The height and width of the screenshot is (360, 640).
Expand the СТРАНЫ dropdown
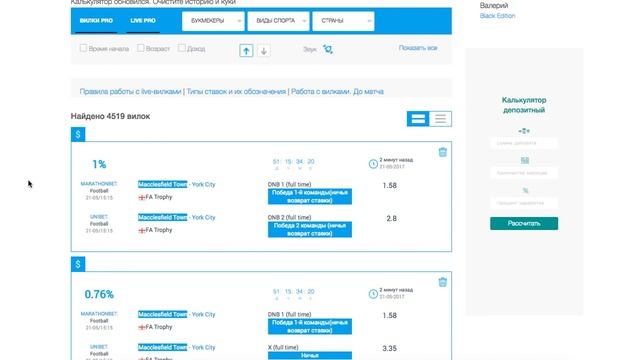click(343, 21)
